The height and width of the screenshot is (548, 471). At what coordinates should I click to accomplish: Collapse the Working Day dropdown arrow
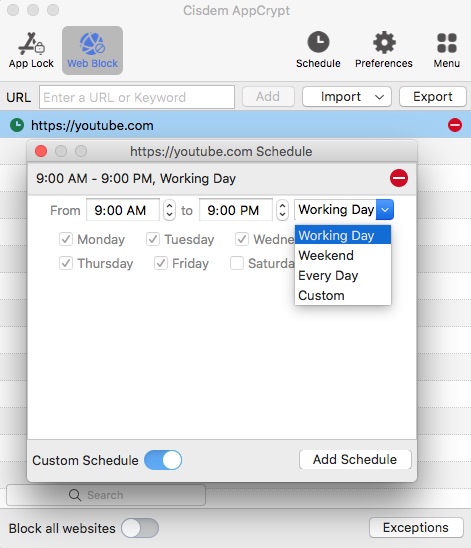385,210
